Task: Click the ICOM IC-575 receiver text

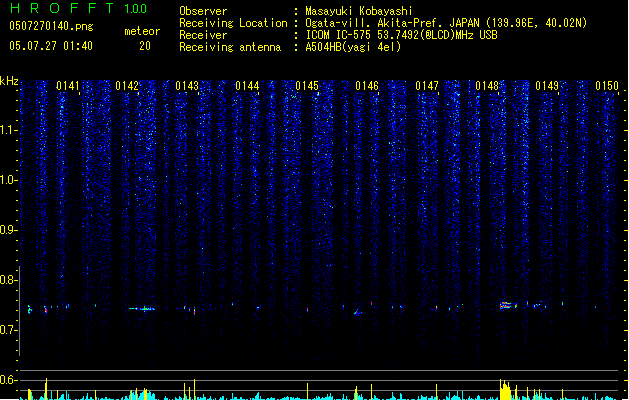Action: pos(401,35)
